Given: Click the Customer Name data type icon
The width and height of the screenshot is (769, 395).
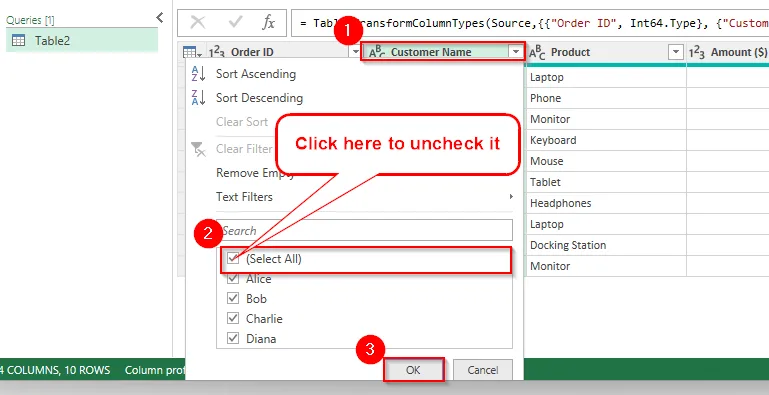Looking at the screenshot, I should point(377,53).
